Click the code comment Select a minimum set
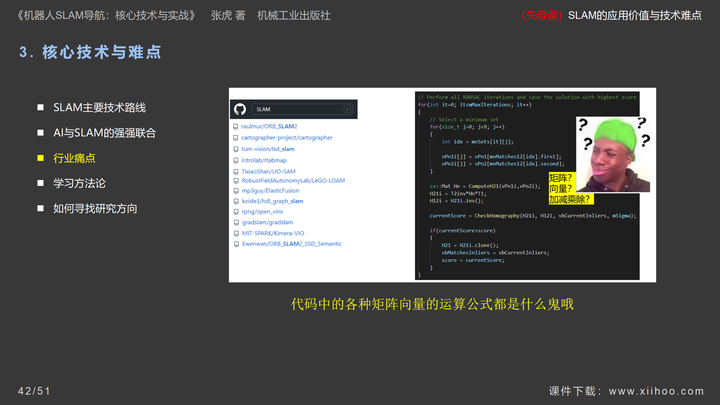This screenshot has height=405, width=720. 464,119
